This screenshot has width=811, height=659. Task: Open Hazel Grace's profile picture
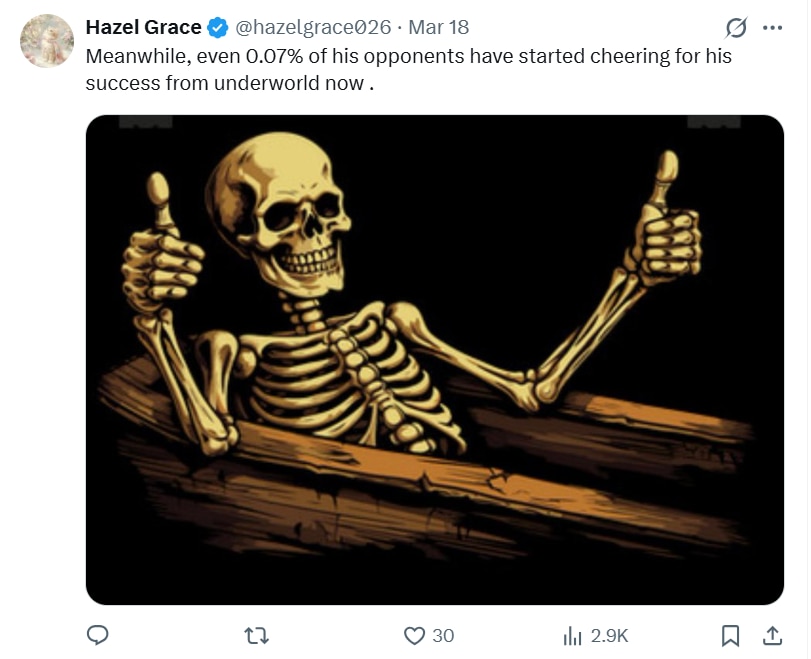tap(47, 41)
